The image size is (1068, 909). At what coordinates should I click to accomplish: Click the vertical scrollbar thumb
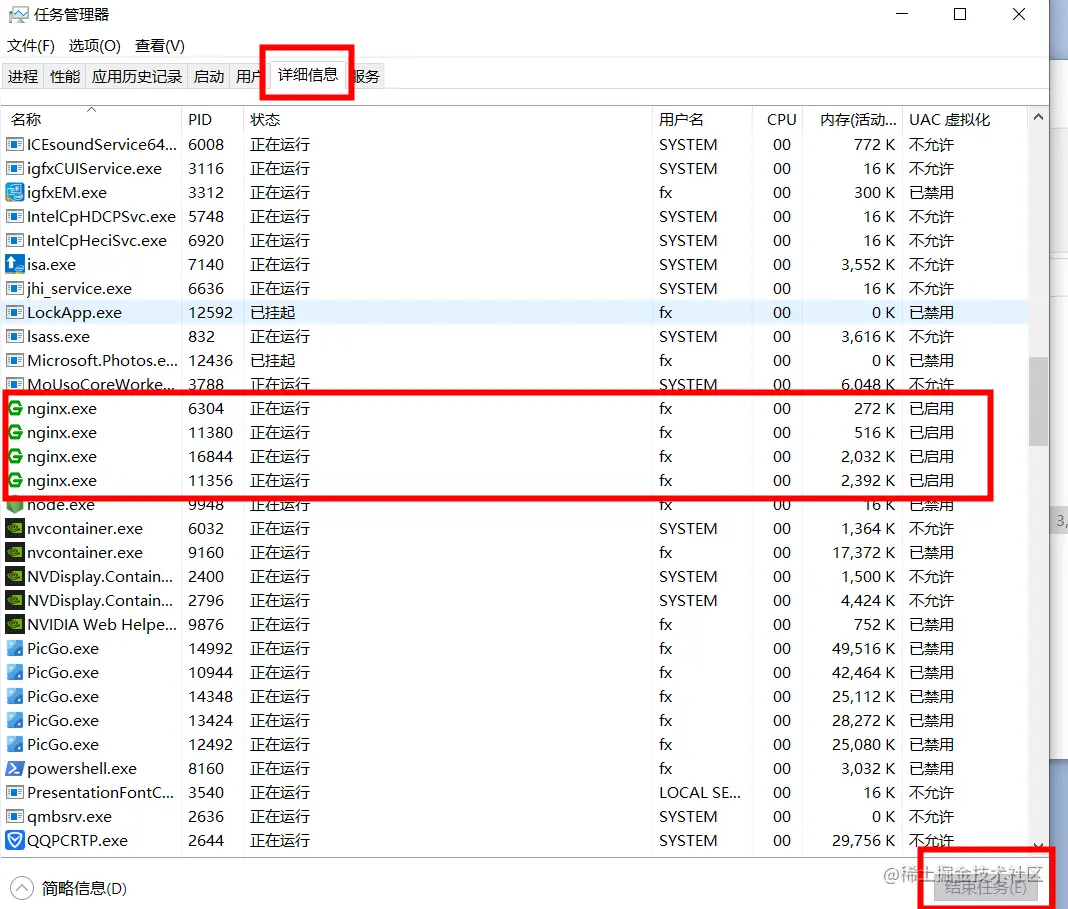tap(1038, 402)
